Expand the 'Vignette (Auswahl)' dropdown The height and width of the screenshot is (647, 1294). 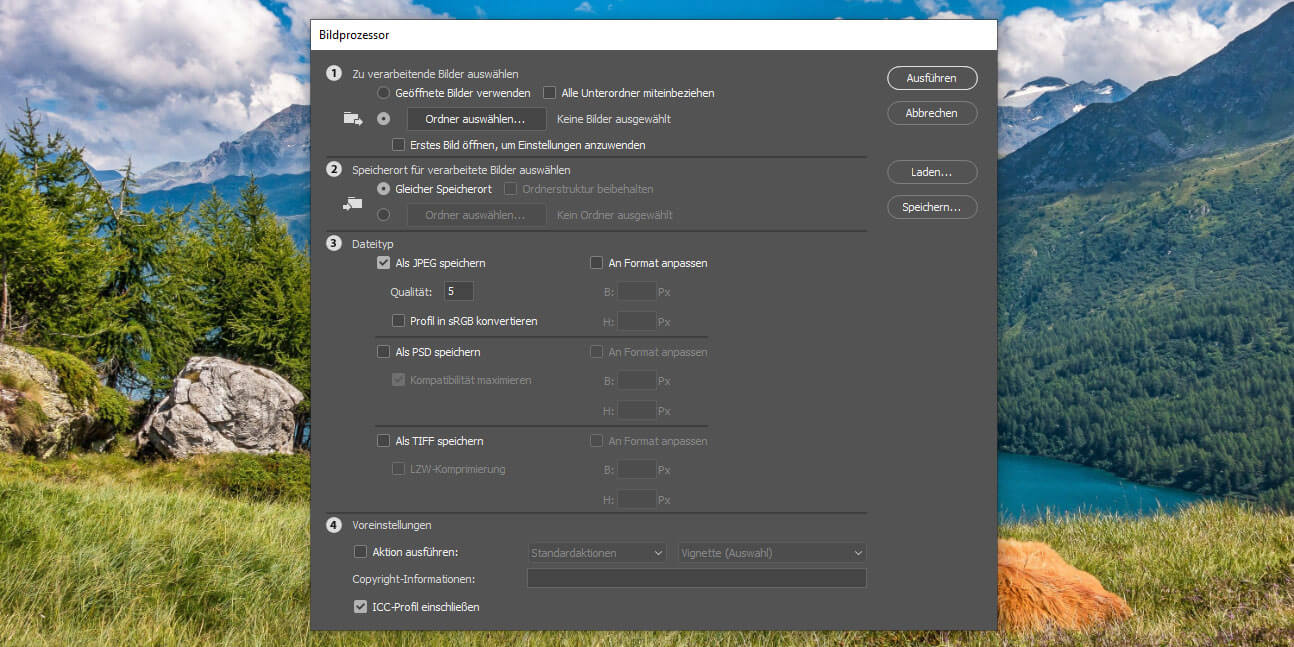pyautogui.click(x=772, y=552)
